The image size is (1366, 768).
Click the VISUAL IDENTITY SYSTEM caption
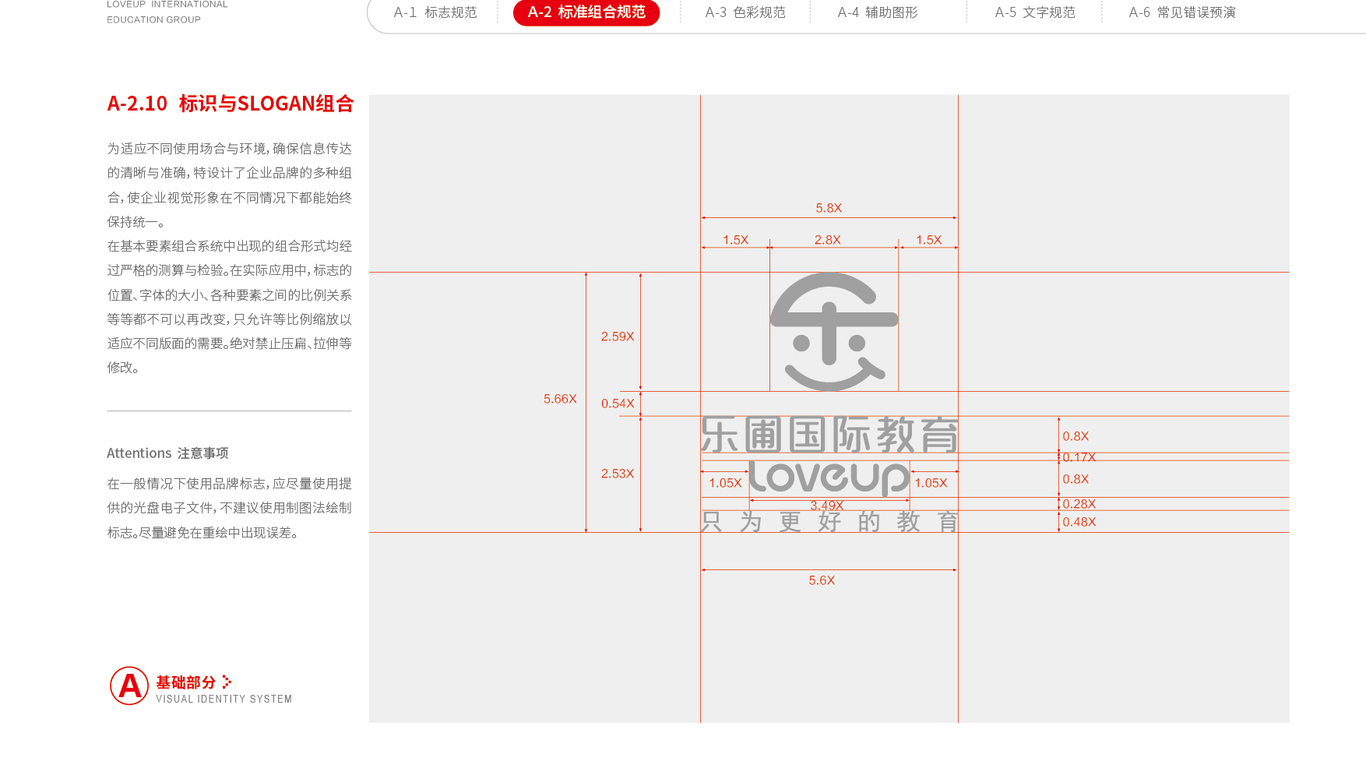[224, 699]
